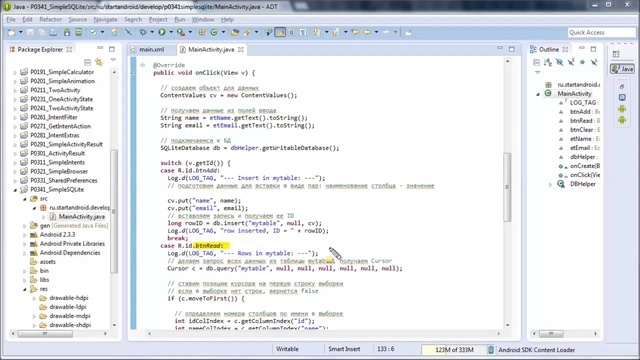Image resolution: width=640 pixels, height=360 pixels.
Task: Click the Print icon in the toolbar
Action: click(x=53, y=32)
